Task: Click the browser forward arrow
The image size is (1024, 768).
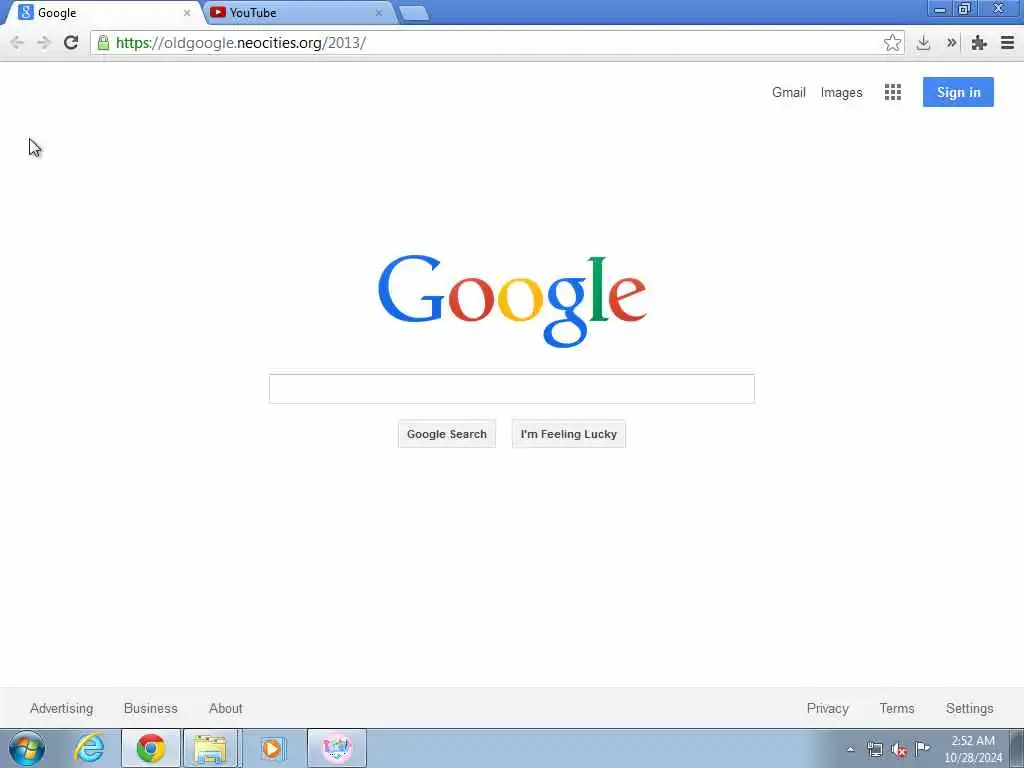Action: [x=44, y=43]
